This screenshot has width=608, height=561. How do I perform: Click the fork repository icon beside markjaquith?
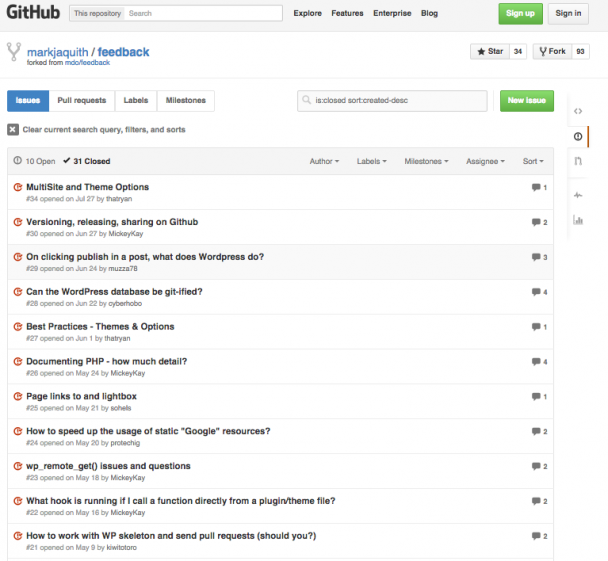click(14, 52)
